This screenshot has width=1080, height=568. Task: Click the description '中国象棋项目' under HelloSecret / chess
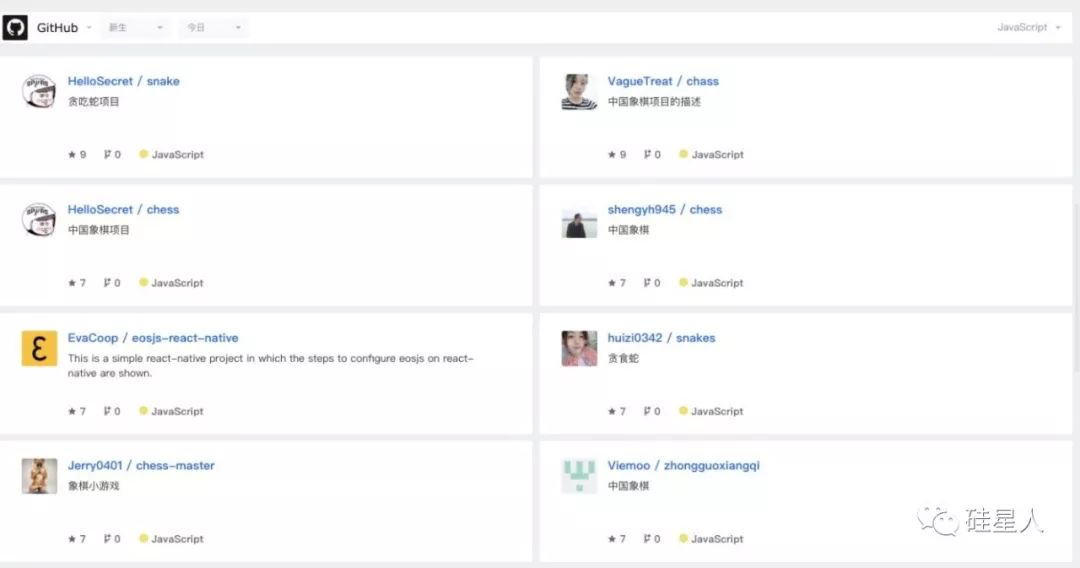tap(98, 230)
